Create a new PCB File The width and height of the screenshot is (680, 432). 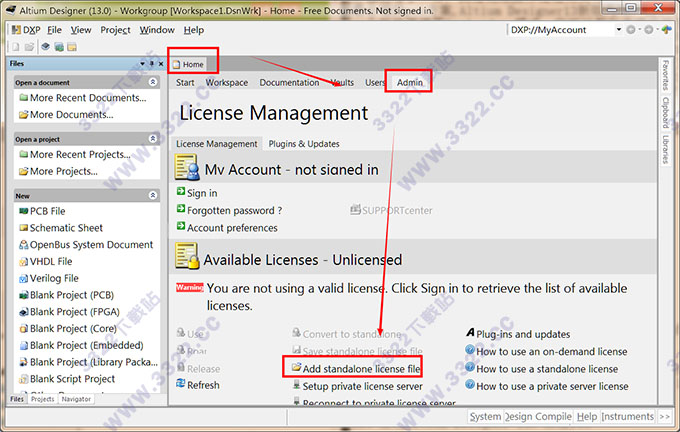42,211
